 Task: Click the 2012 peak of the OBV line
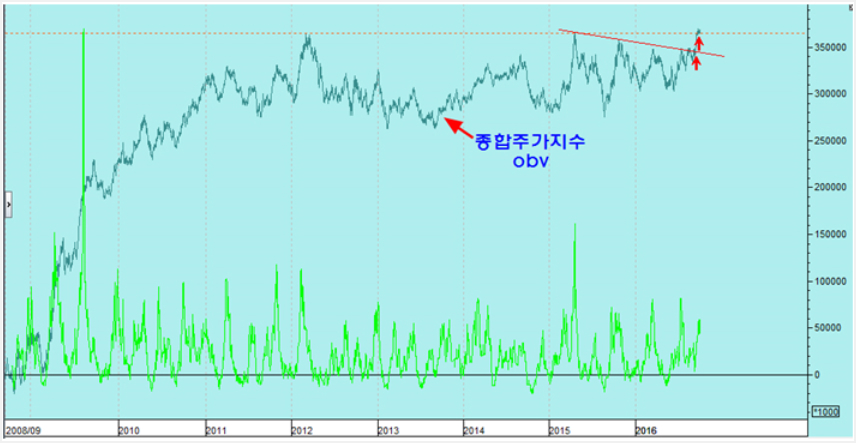[307, 37]
